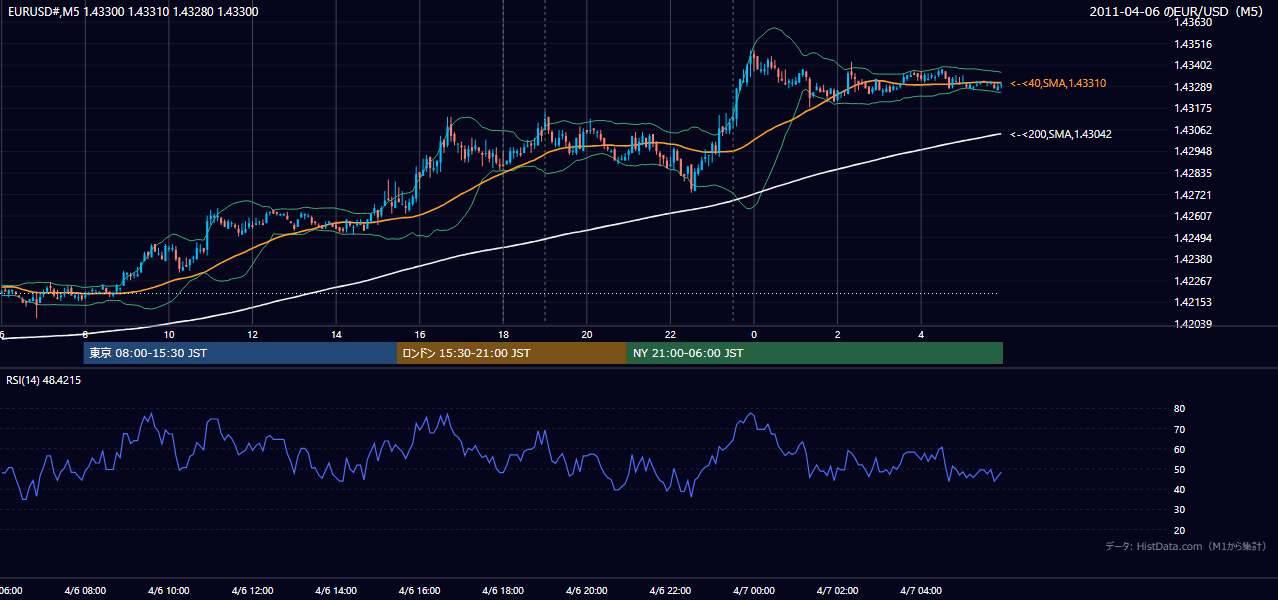Screen dimensions: 1278x600
Task: Click bottom time label 4/7 02:00
Action: click(x=837, y=591)
